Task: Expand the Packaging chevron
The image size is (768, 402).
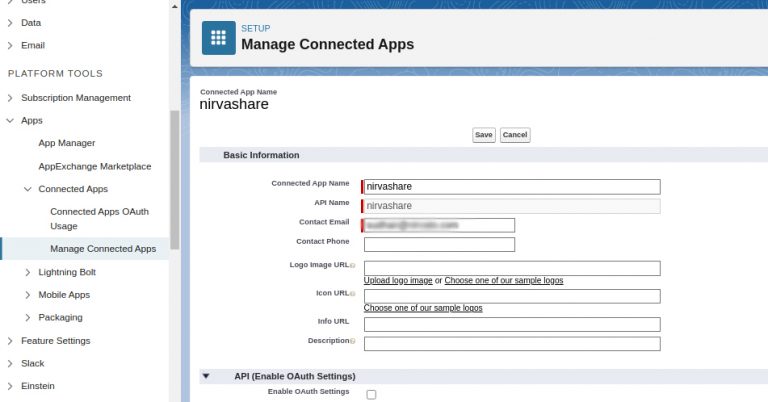Action: [x=27, y=317]
